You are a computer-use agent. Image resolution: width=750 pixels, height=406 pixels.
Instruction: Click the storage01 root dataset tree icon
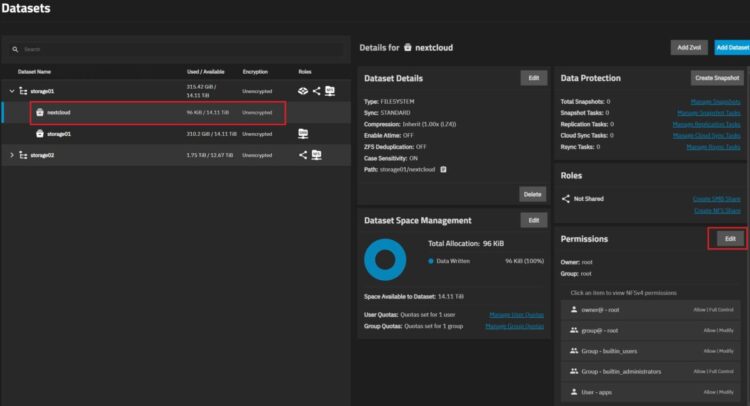(x=23, y=91)
